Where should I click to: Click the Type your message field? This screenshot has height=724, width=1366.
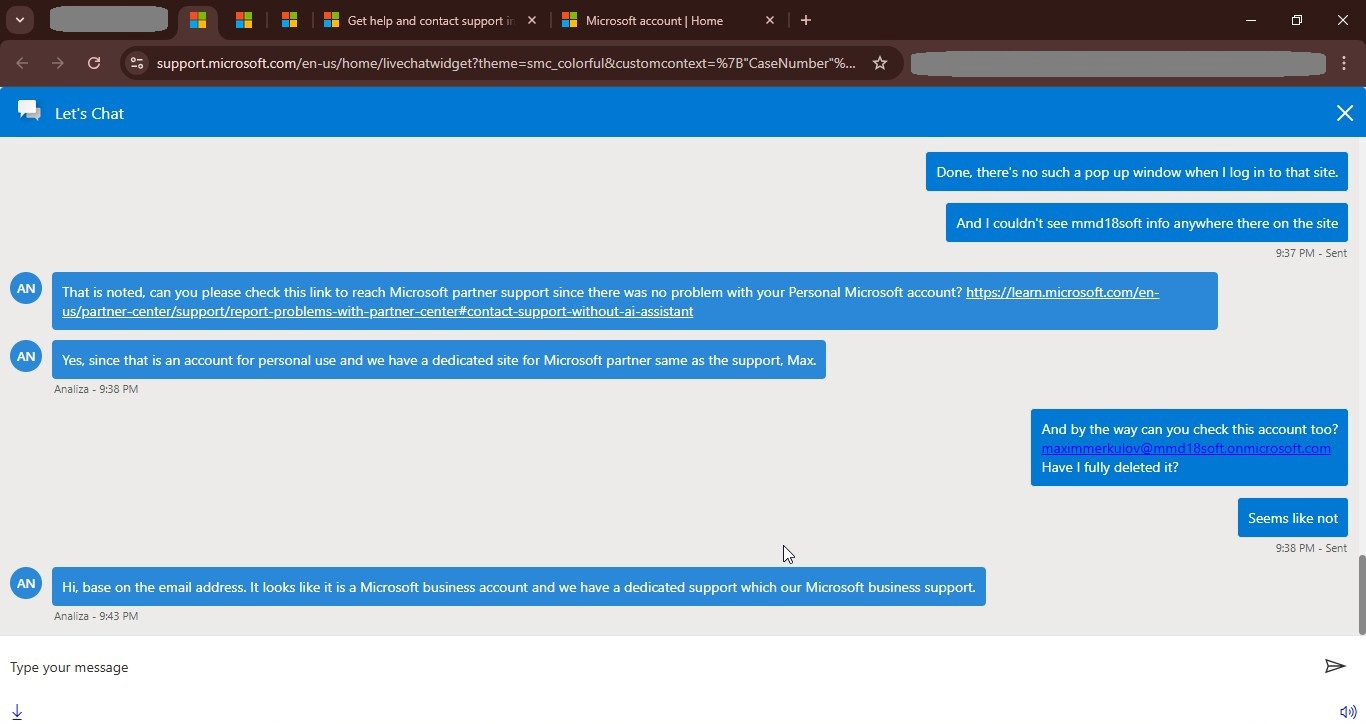(x=660, y=667)
